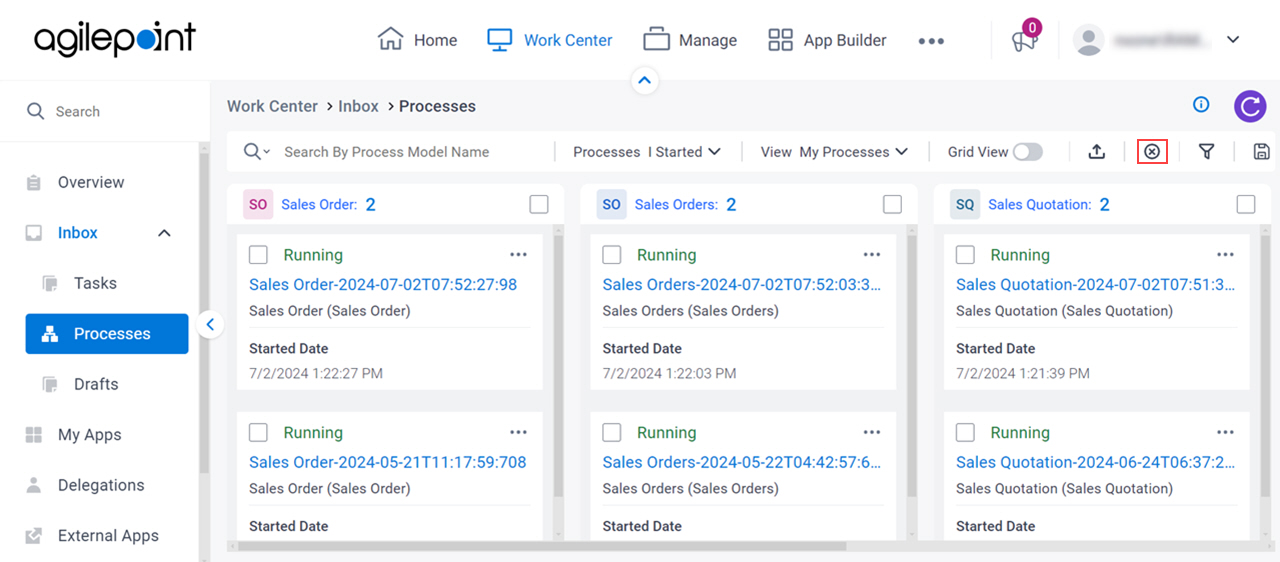1280x562 pixels.
Task: Select checkbox on Sales Quotation-2024-07-02 card
Action: [965, 255]
